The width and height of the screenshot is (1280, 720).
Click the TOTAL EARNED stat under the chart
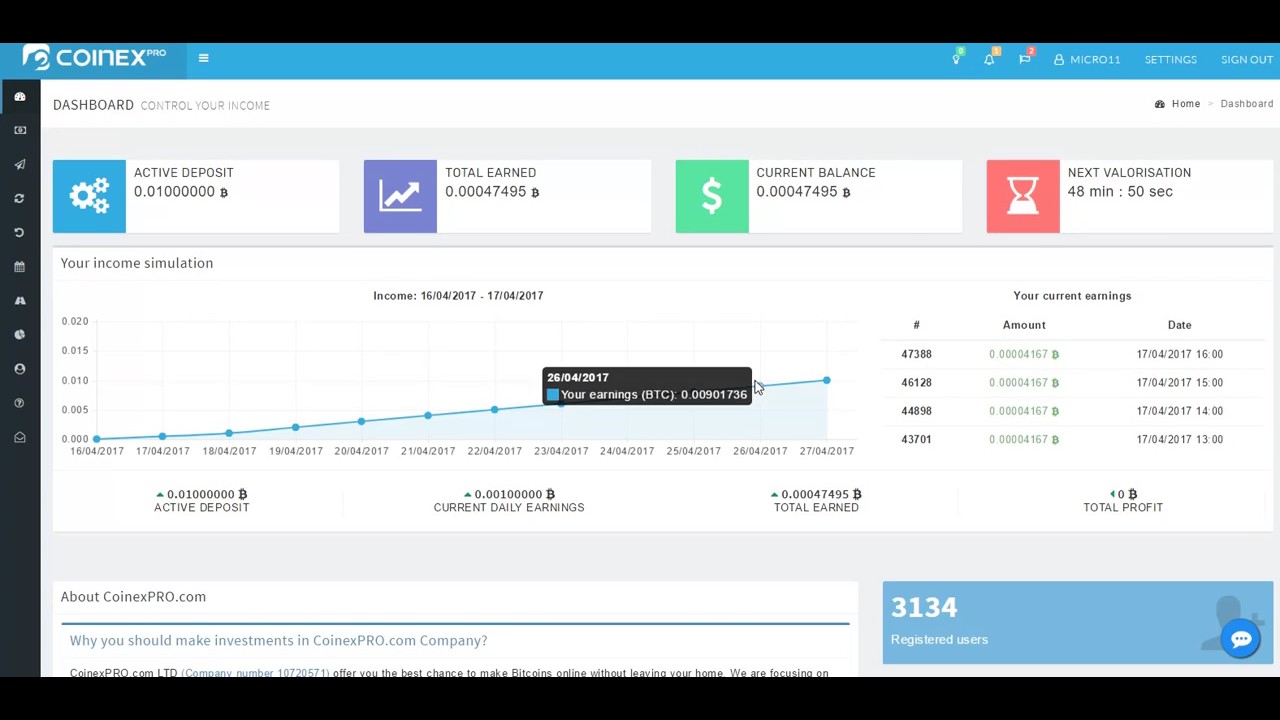coord(816,500)
